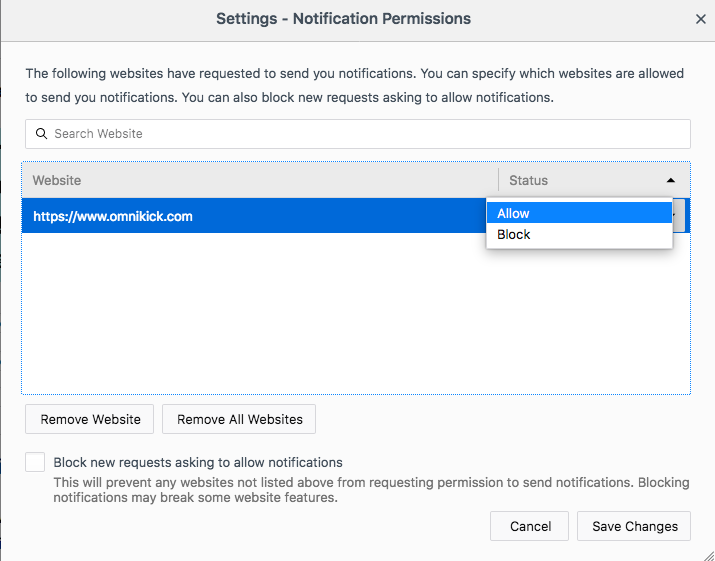Open the status dropdown for omnikick.com

coord(679,215)
